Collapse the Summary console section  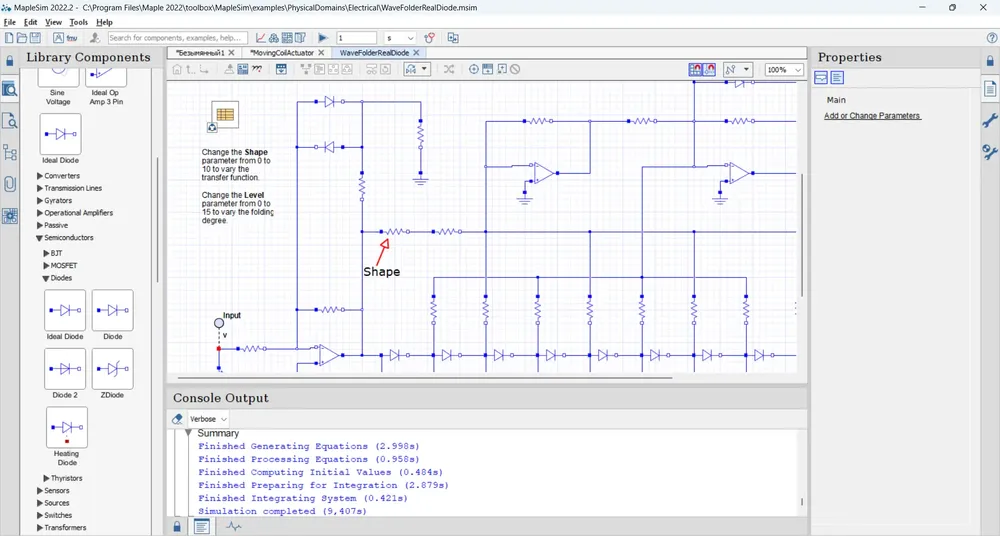coord(188,433)
